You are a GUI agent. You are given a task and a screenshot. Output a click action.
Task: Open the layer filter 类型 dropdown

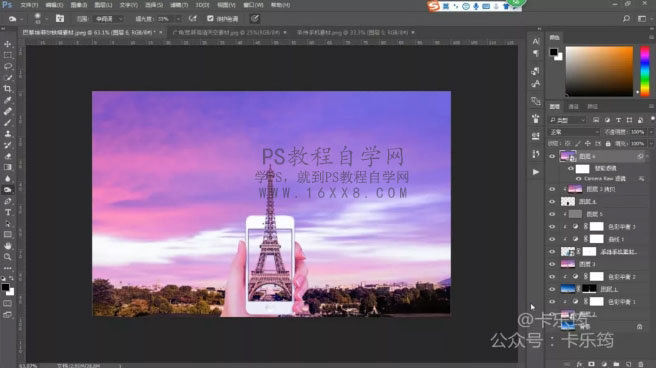[x=567, y=120]
